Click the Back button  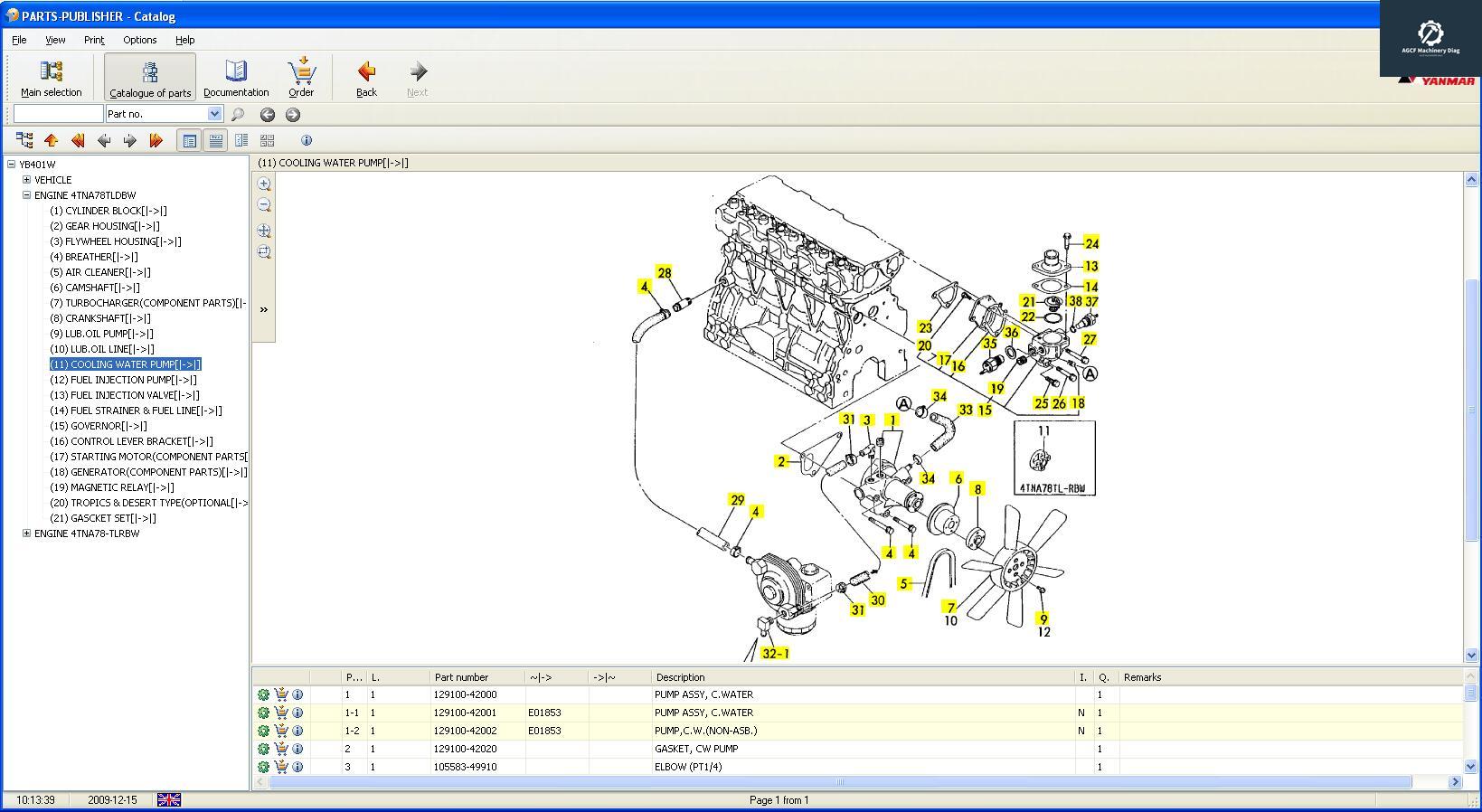tap(366, 78)
